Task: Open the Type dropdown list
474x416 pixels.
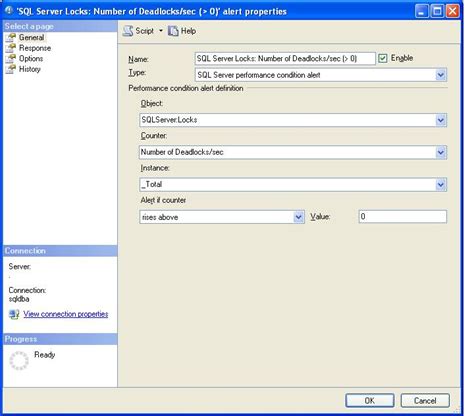Action: click(x=440, y=75)
